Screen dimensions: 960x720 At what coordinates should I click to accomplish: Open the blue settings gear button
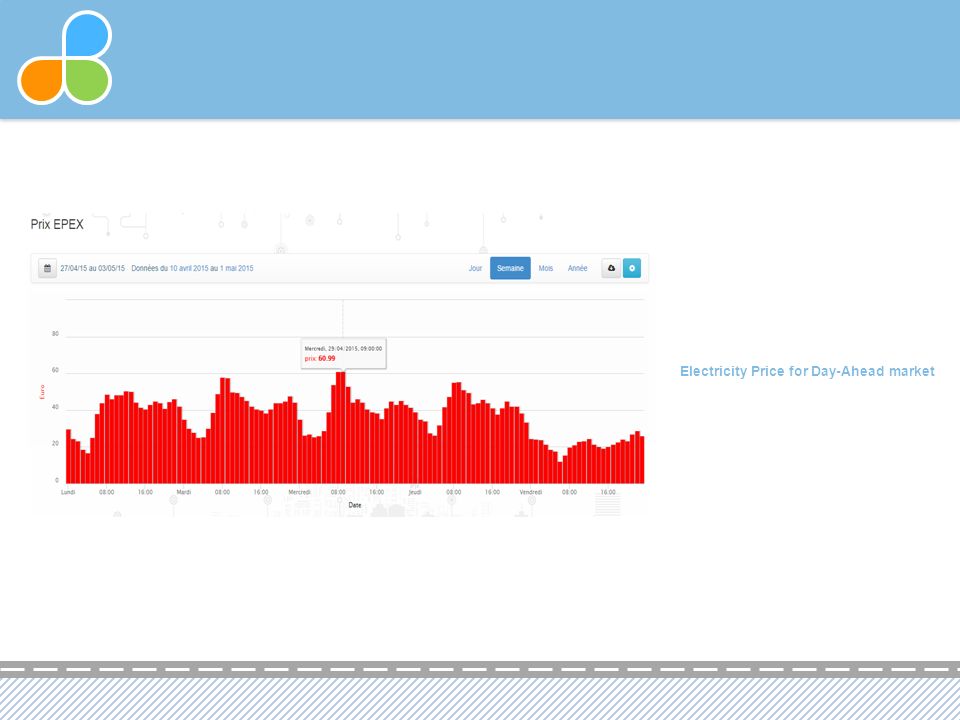(632, 268)
